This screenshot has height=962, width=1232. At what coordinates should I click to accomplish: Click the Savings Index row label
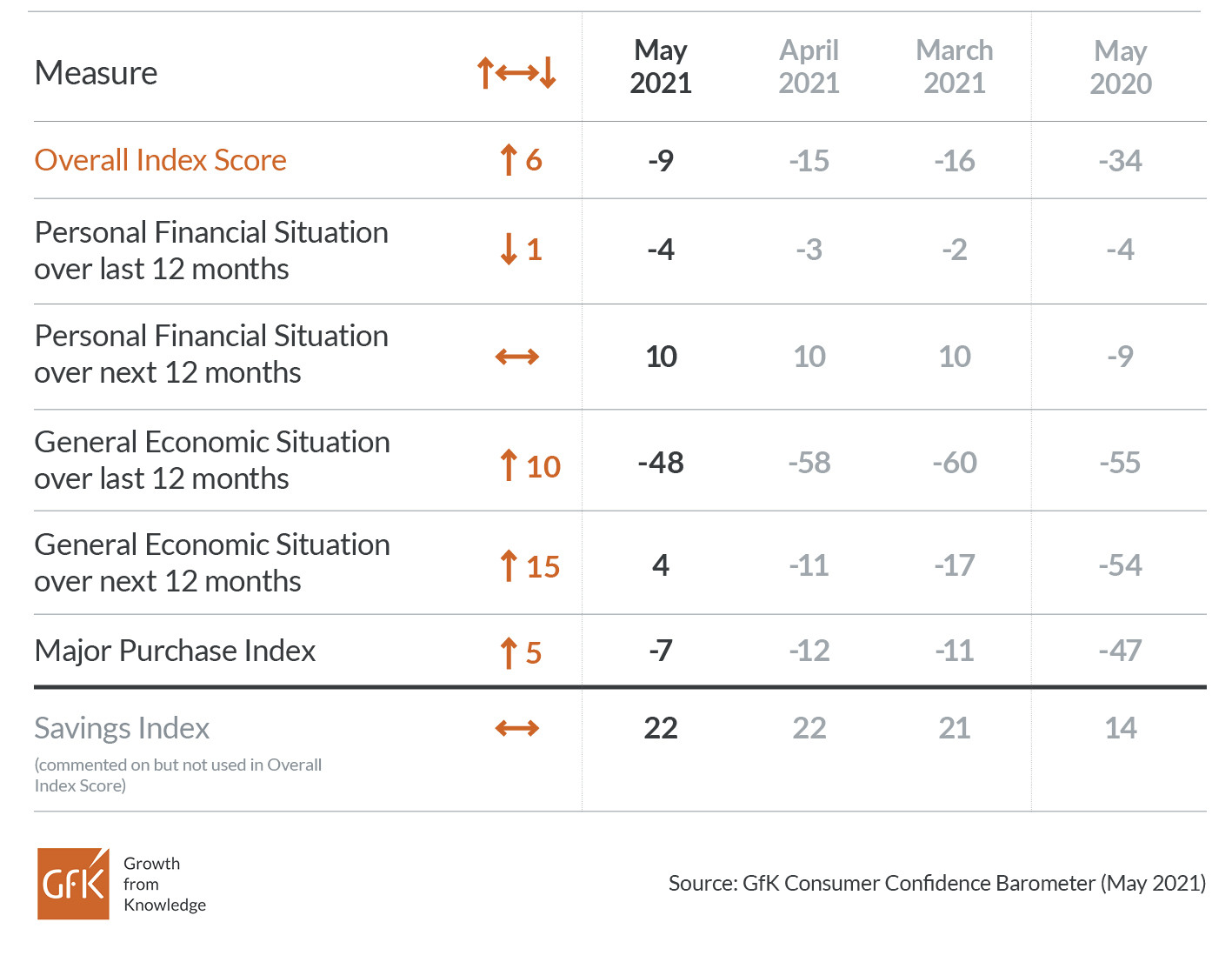click(x=123, y=728)
